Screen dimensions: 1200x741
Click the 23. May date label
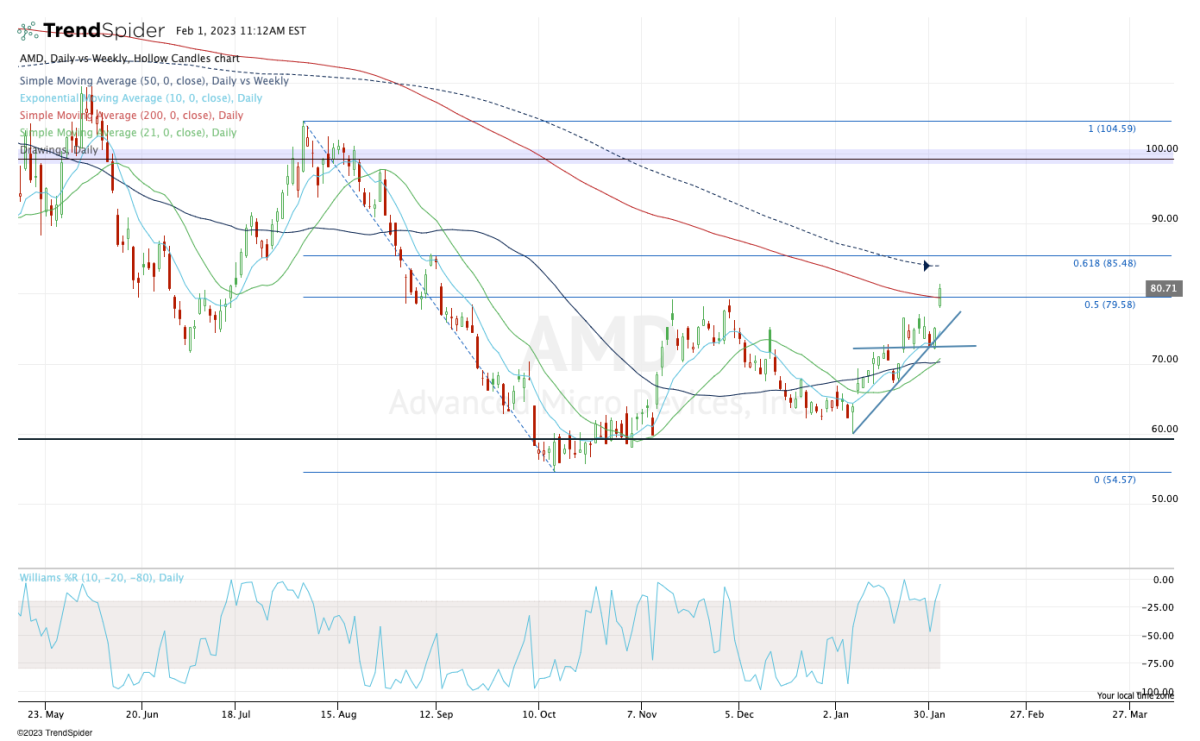coord(47,714)
